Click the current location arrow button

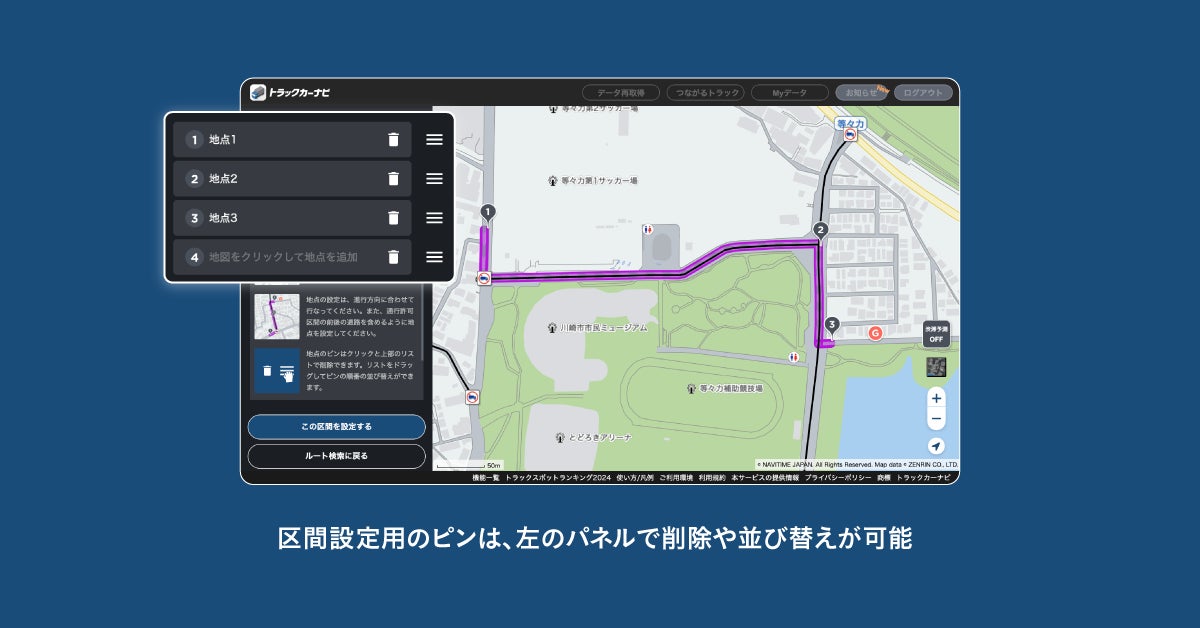point(936,446)
